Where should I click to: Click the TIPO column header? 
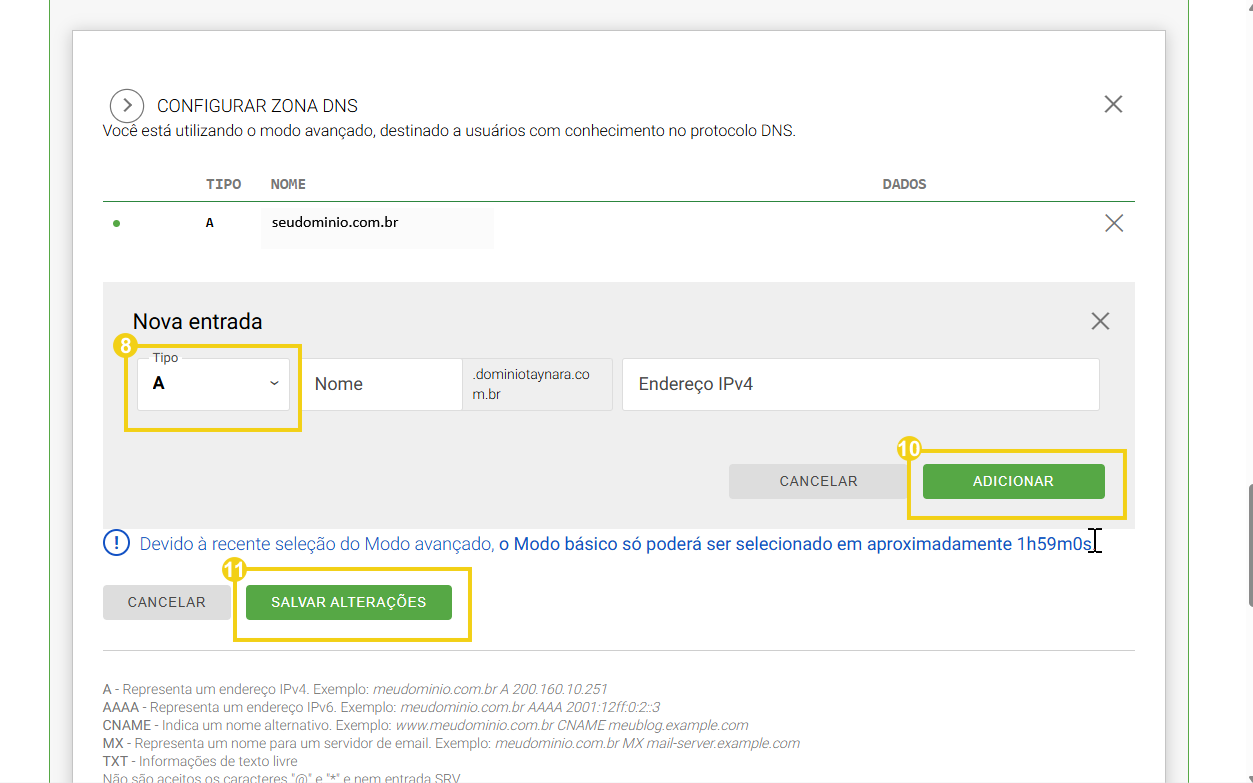[x=223, y=184]
